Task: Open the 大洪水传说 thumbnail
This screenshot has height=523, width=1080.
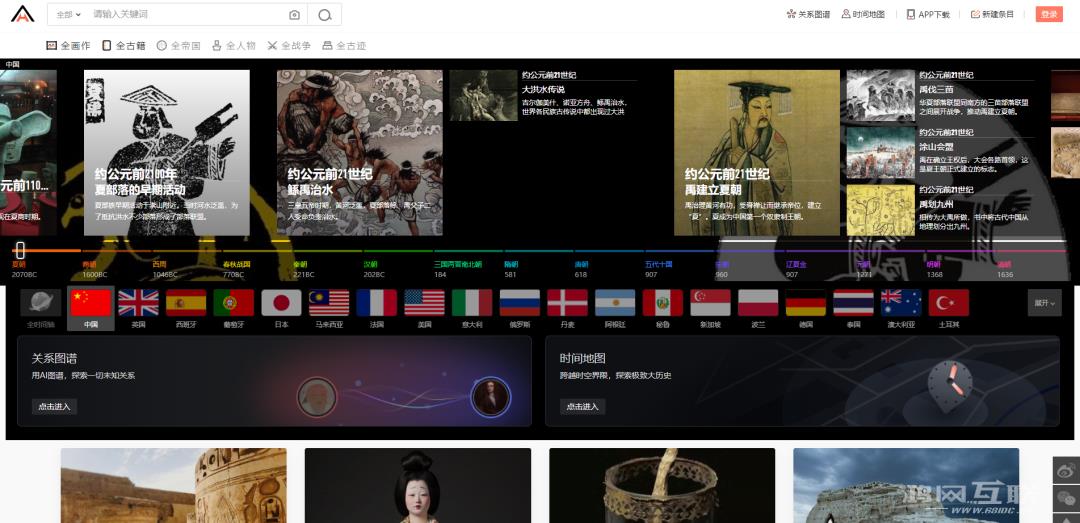Action: pos(484,96)
